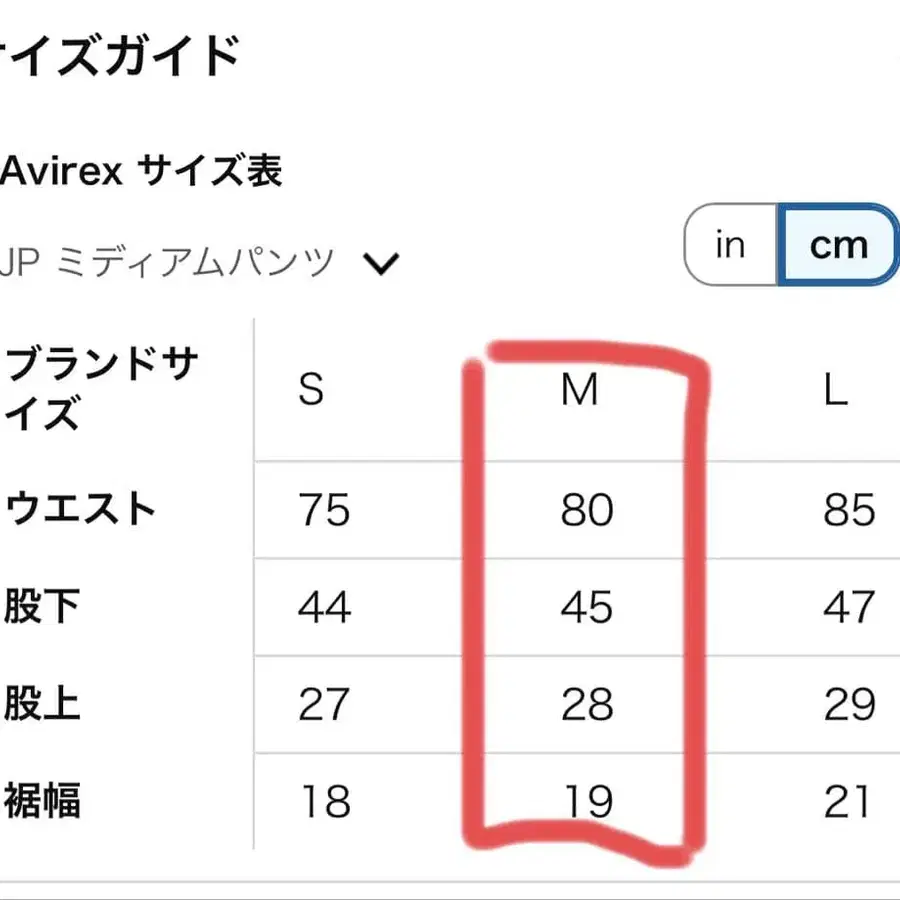This screenshot has height=900, width=900.
Task: Click the Avirex サイズ表 heading
Action: point(140,172)
